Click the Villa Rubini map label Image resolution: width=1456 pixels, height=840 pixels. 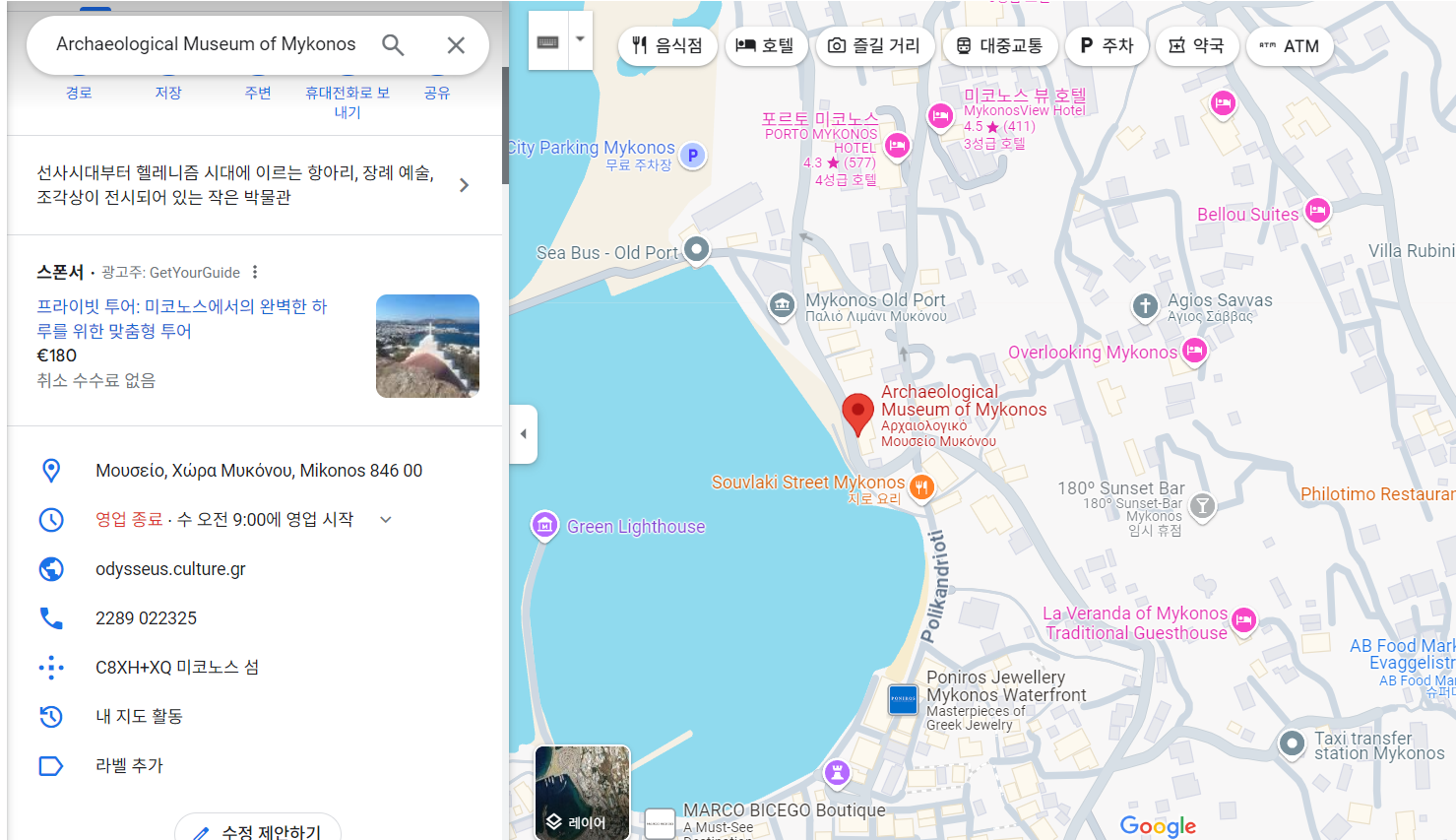(x=1412, y=251)
